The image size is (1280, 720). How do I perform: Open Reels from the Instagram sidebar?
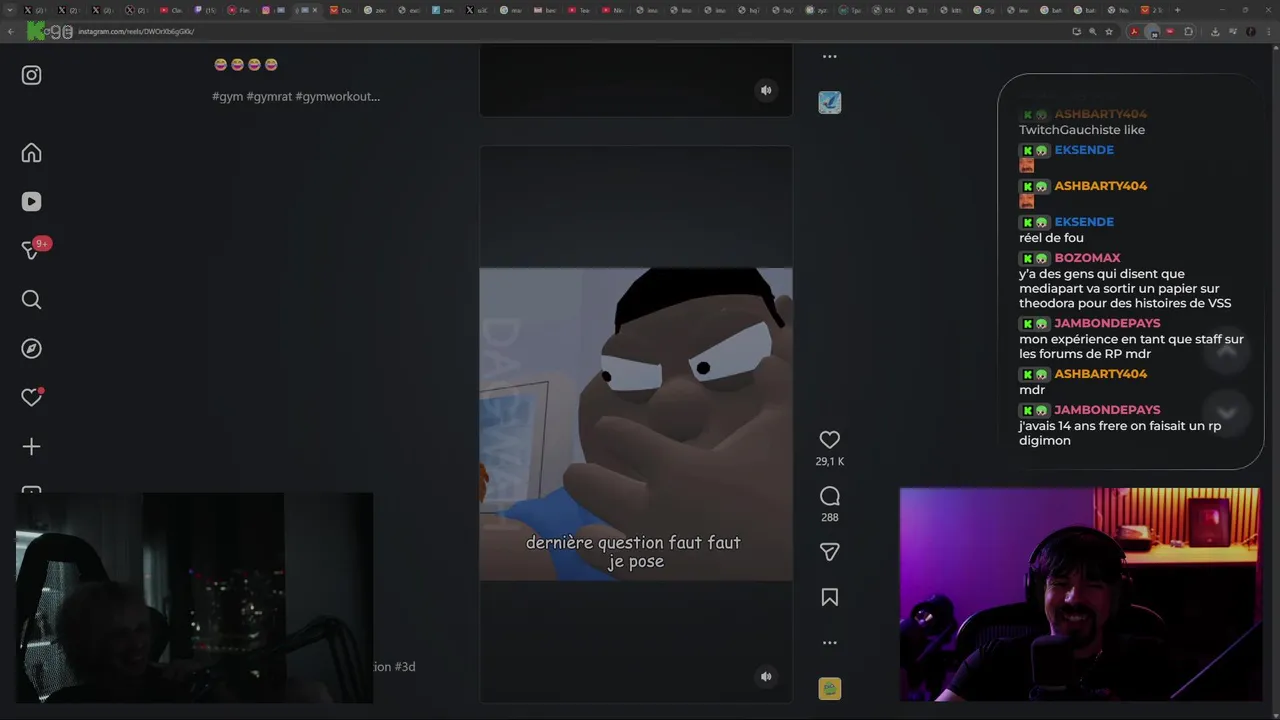[31, 202]
